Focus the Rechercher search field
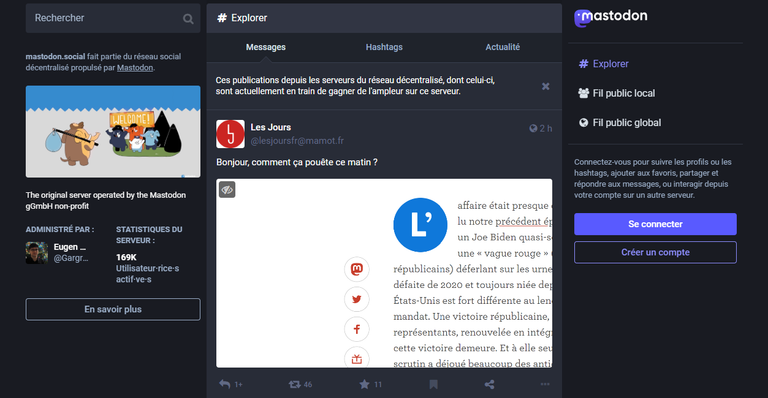This screenshot has width=768, height=398. pyautogui.click(x=113, y=18)
